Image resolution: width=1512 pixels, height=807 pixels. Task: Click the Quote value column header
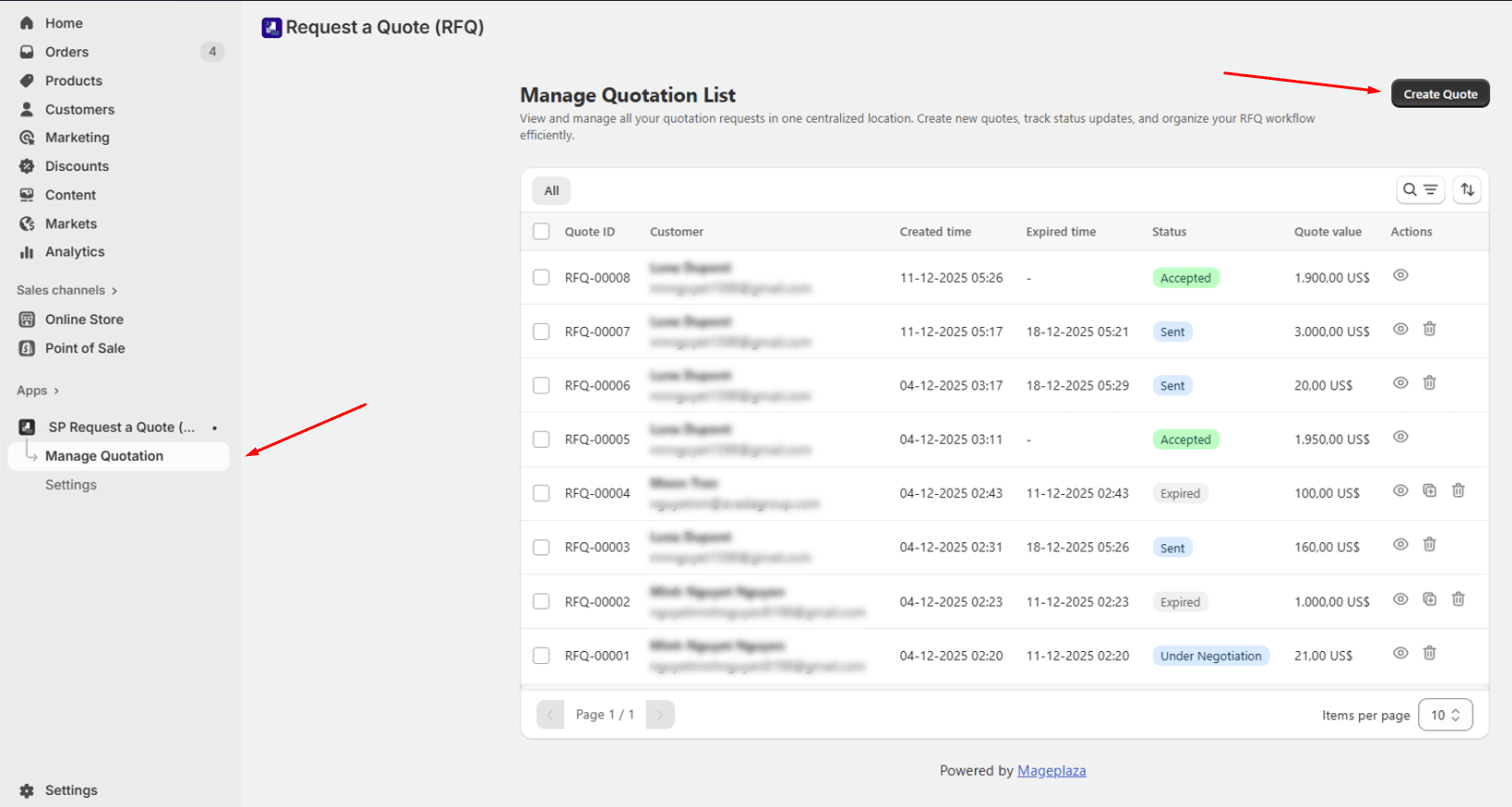click(1328, 231)
